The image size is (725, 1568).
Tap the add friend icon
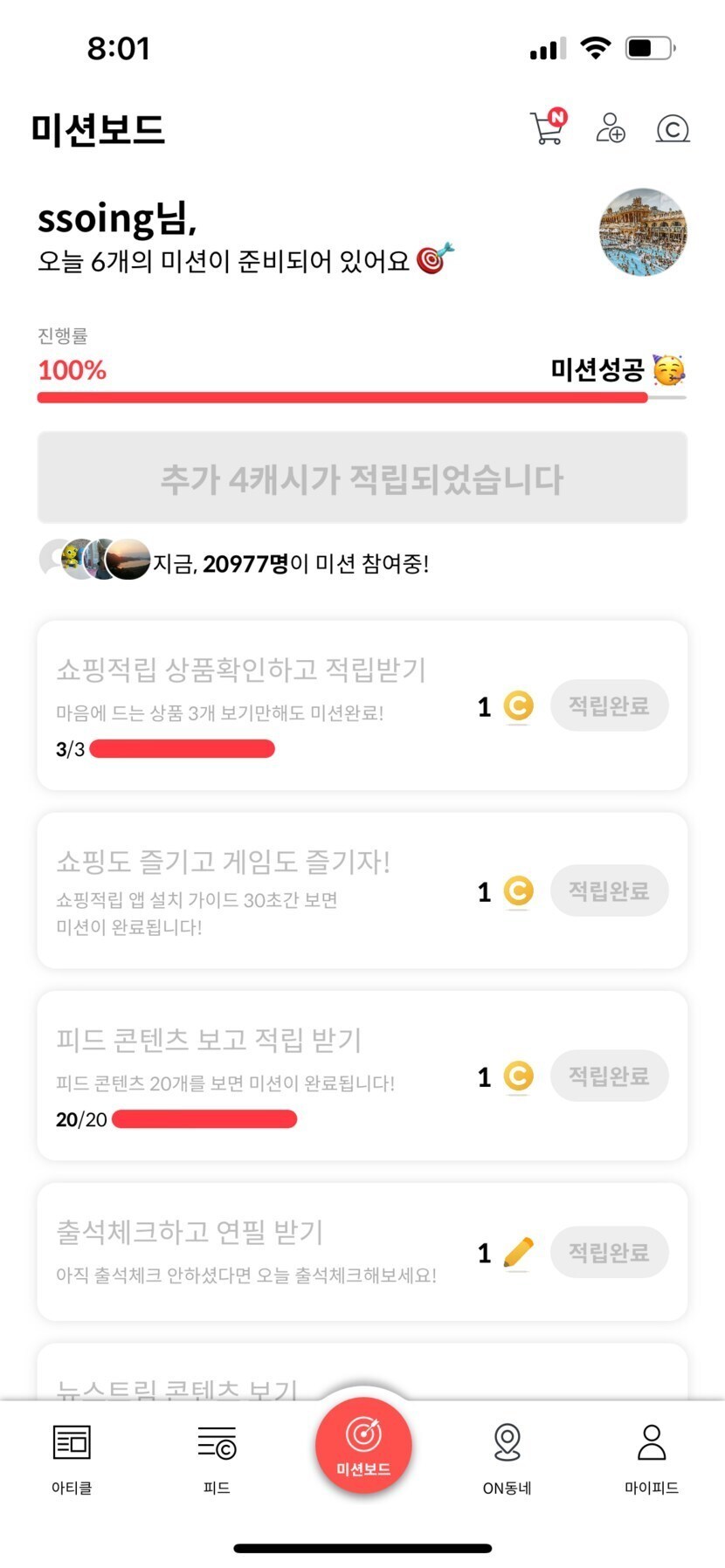(x=610, y=128)
